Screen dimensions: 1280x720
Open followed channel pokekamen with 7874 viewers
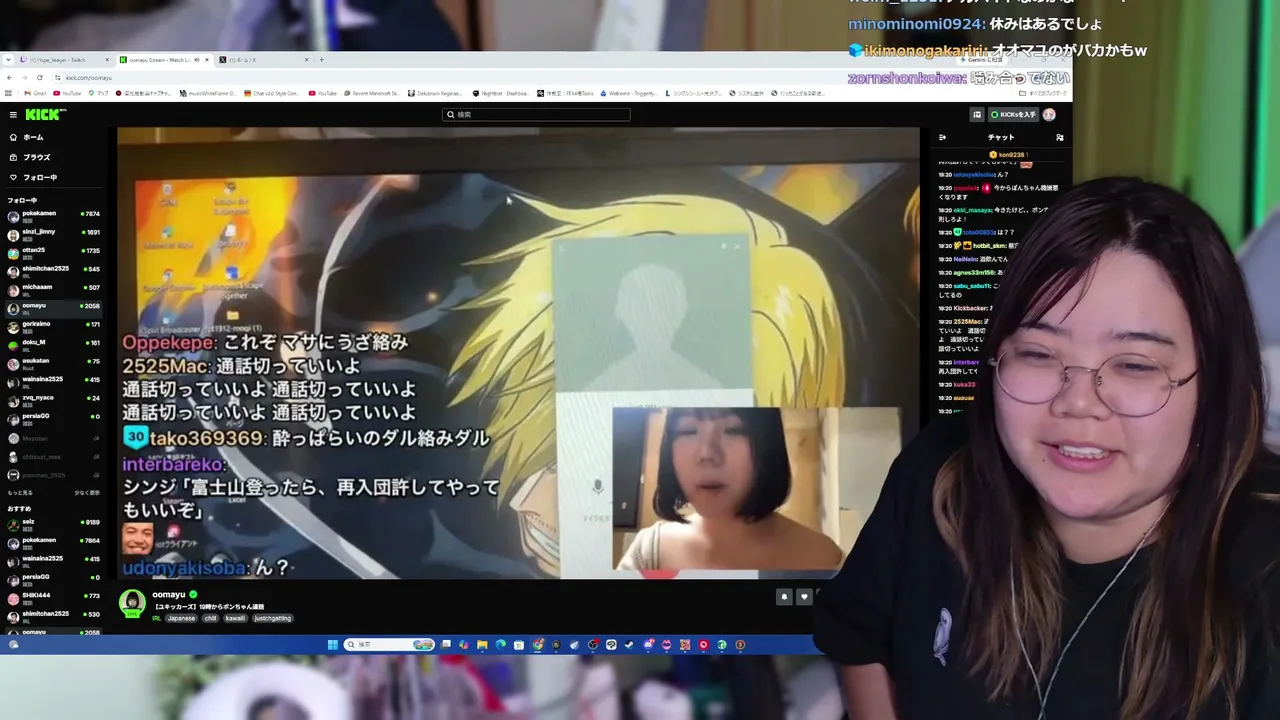52,215
